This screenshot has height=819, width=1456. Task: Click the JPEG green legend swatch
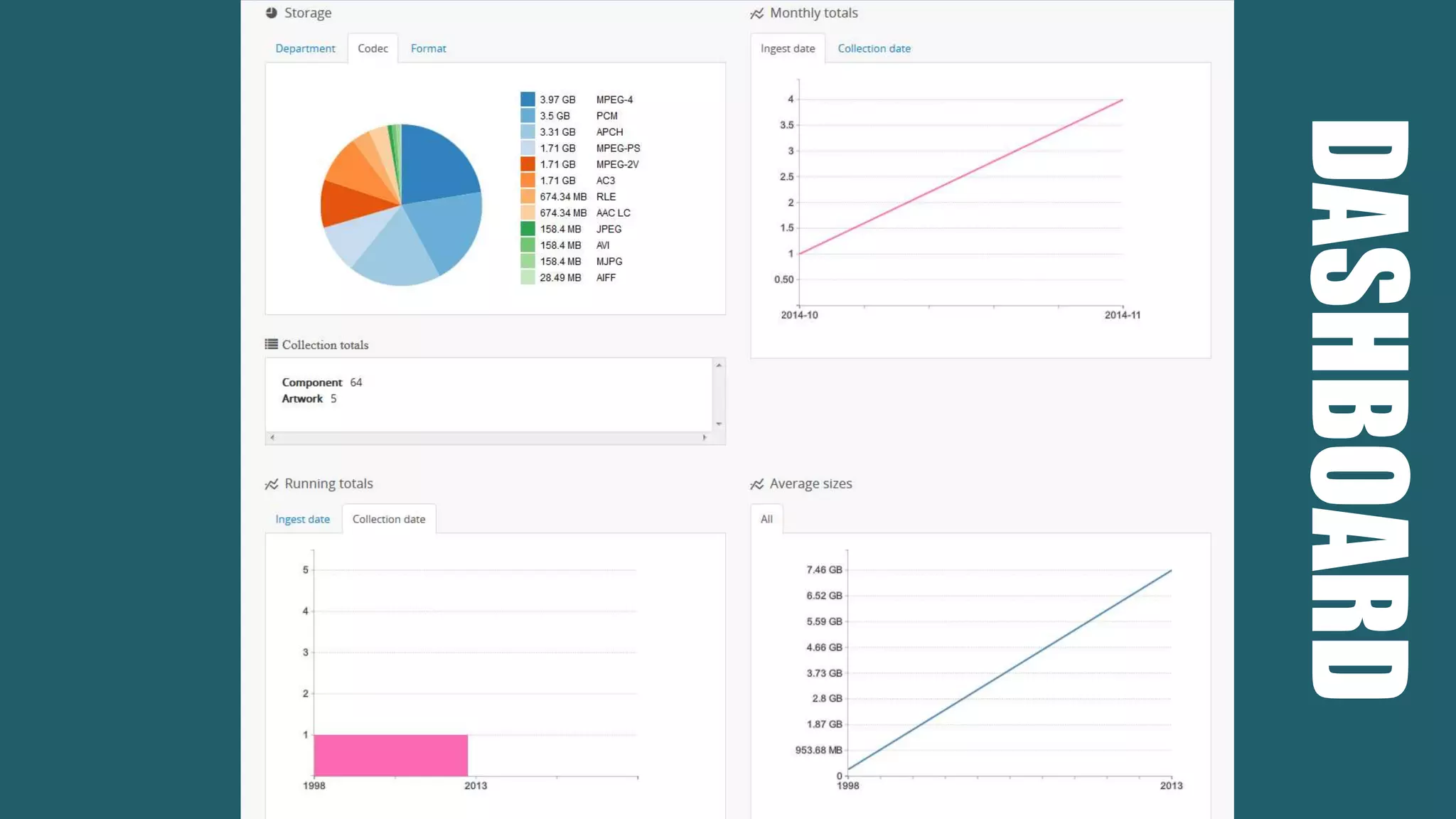(x=528, y=229)
